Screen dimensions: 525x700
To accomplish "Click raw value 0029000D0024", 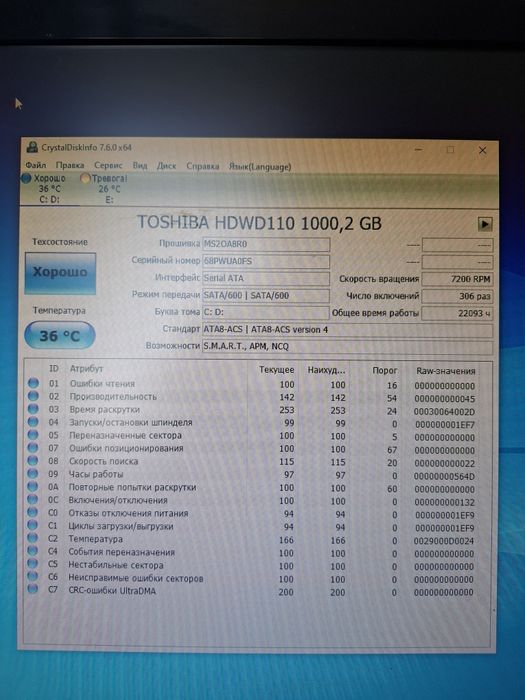I will pos(444,541).
